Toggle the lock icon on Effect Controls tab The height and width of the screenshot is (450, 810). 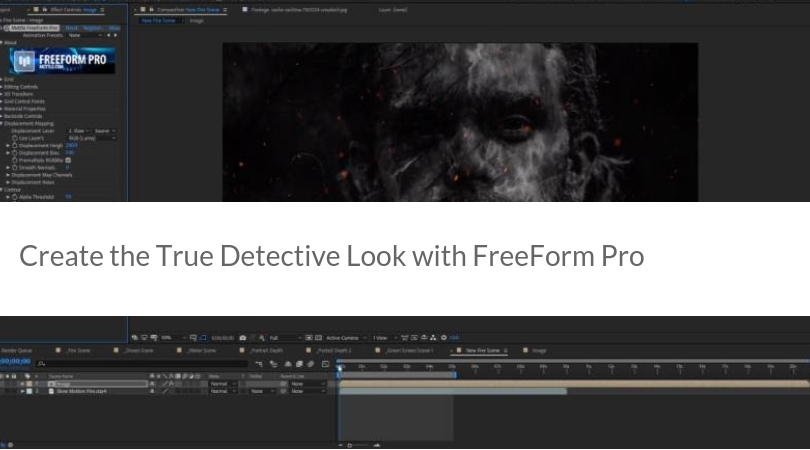tap(44, 9)
